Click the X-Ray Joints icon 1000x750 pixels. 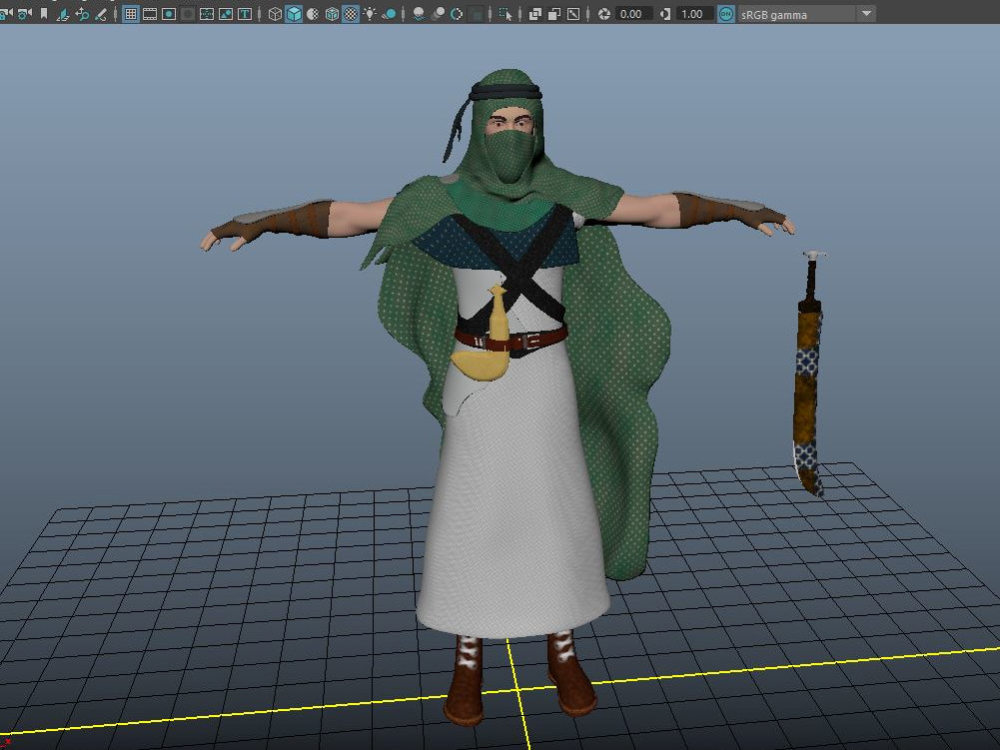(x=573, y=13)
